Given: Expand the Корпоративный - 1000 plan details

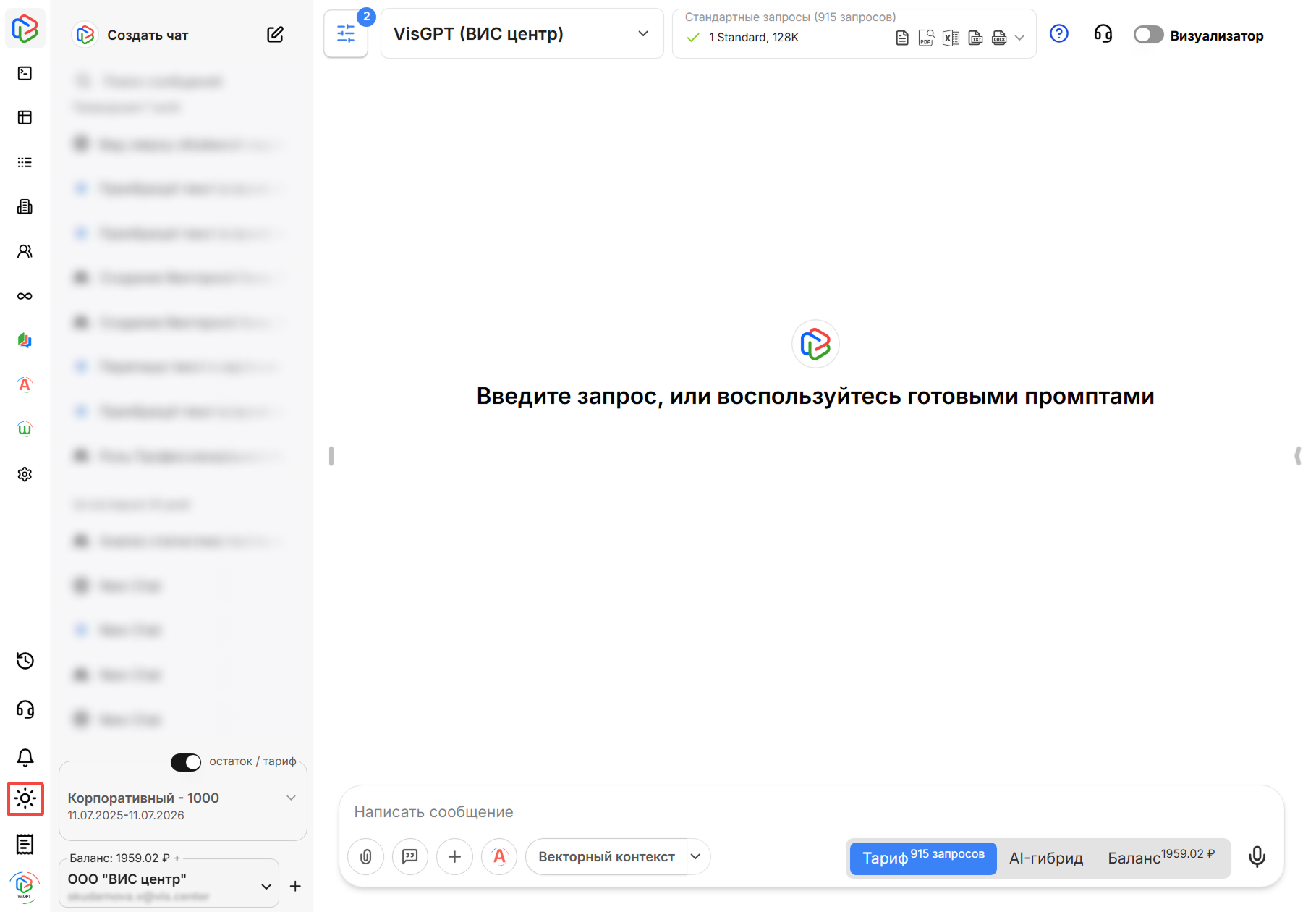Looking at the screenshot, I should 292,797.
